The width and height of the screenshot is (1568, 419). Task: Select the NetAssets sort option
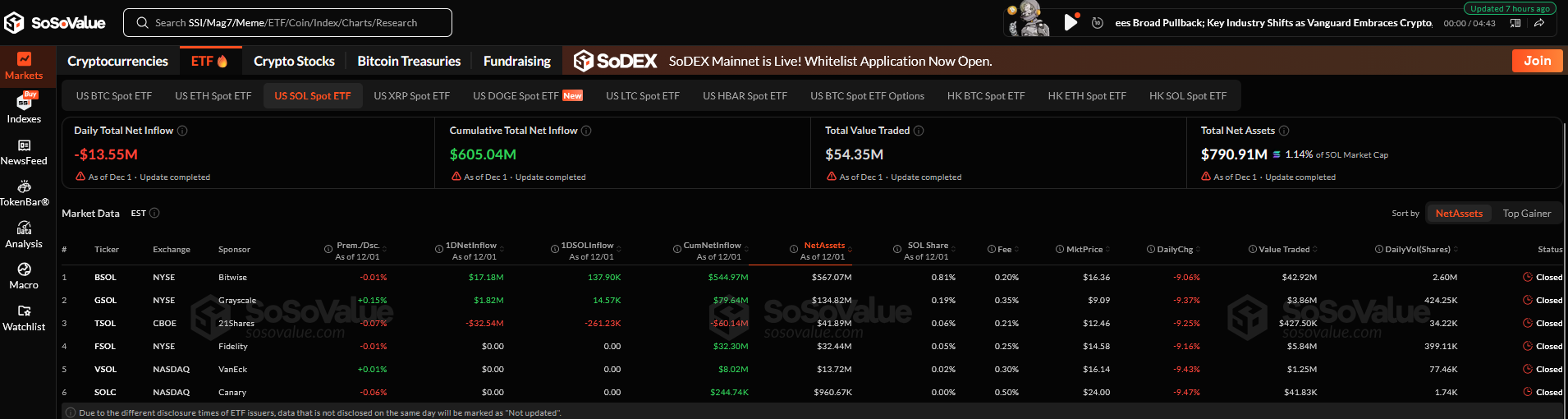coord(1459,214)
